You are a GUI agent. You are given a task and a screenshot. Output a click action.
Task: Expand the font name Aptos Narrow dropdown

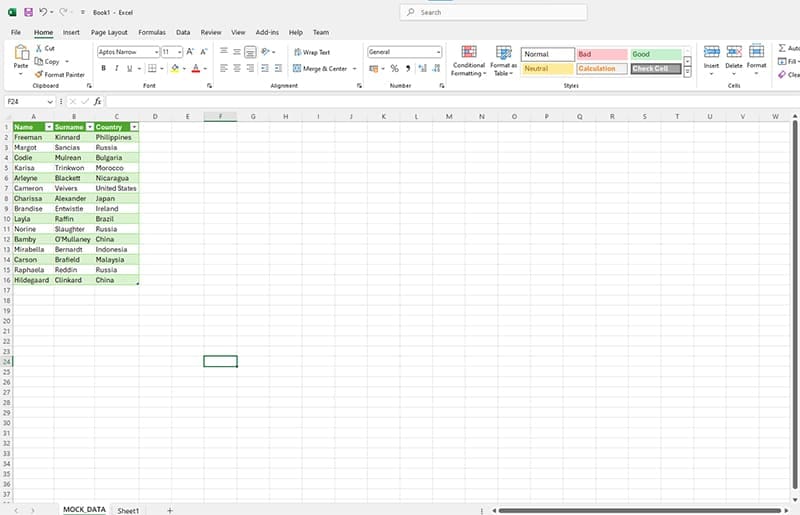[x=156, y=51]
